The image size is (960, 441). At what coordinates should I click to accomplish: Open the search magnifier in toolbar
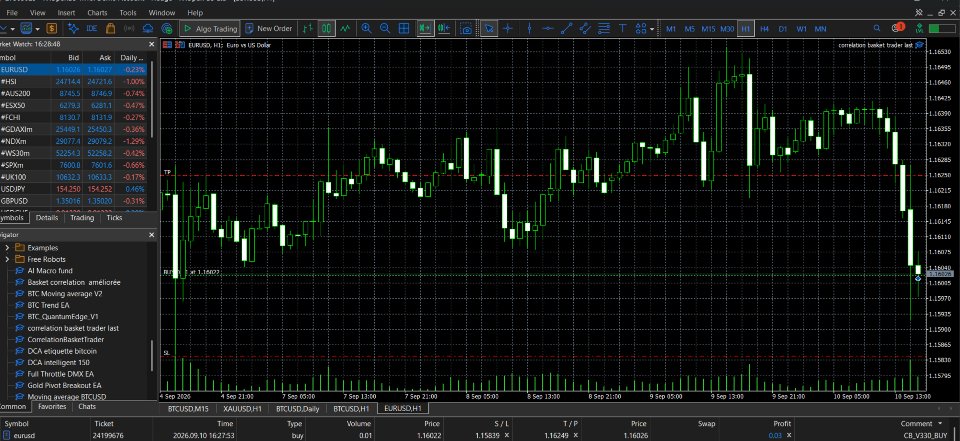click(877, 28)
